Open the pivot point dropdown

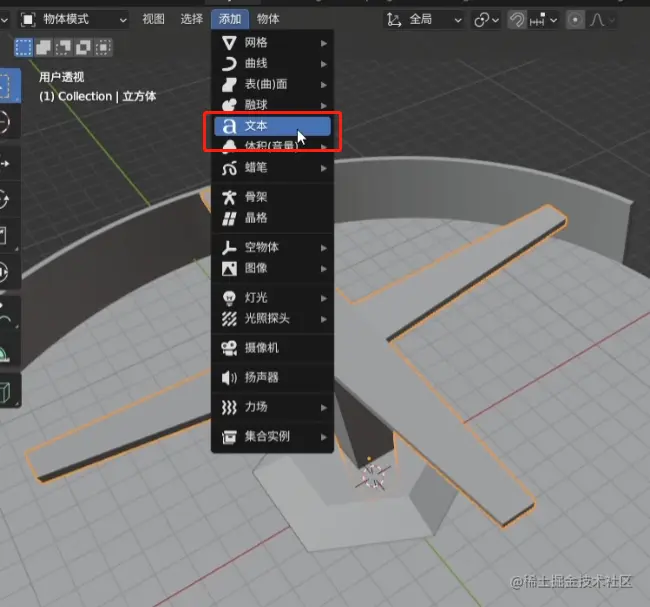pos(486,19)
